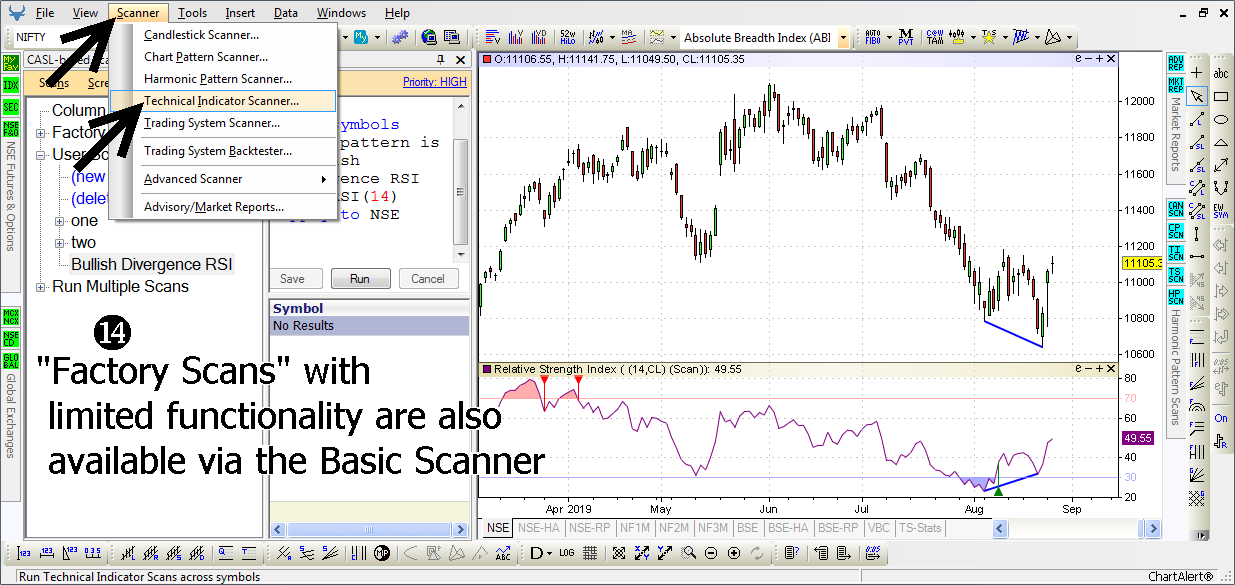Open Advisory/Market Reports entry
This screenshot has height=585, width=1235.
tap(222, 207)
